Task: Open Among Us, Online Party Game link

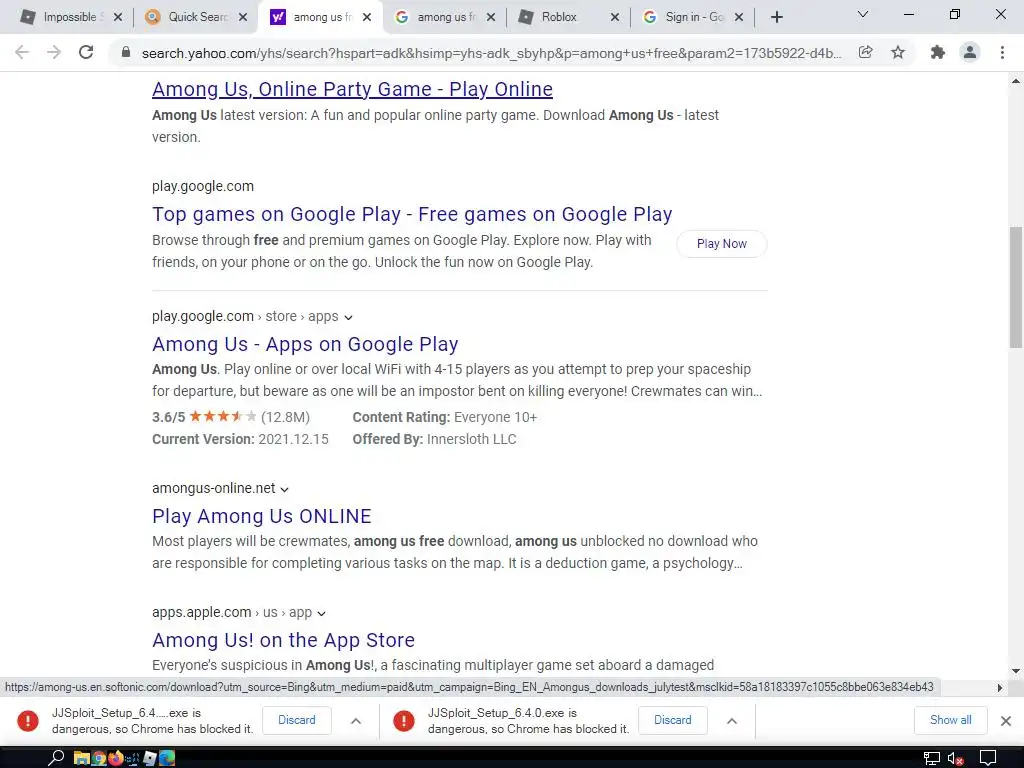Action: click(x=353, y=89)
